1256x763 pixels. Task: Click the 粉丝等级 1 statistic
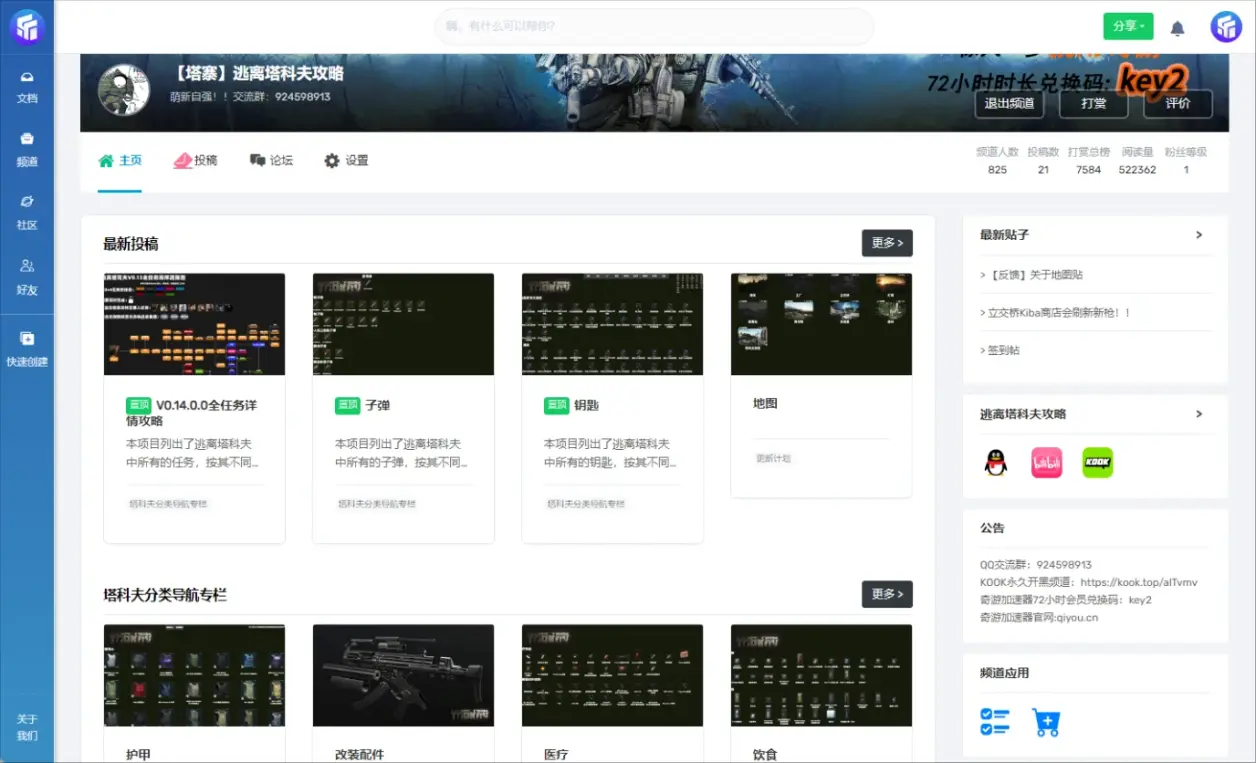click(x=1186, y=161)
